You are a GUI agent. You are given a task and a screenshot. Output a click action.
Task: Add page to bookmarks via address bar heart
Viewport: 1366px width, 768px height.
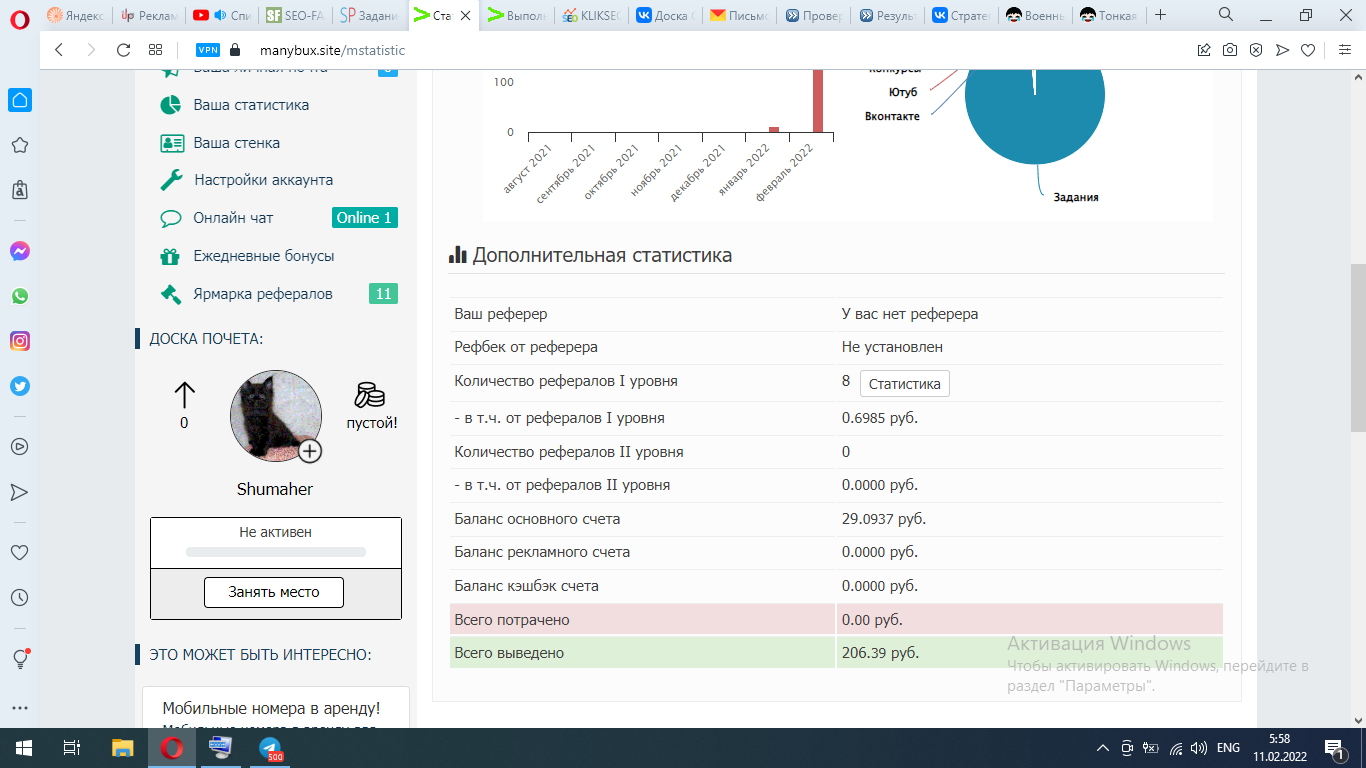click(1308, 50)
